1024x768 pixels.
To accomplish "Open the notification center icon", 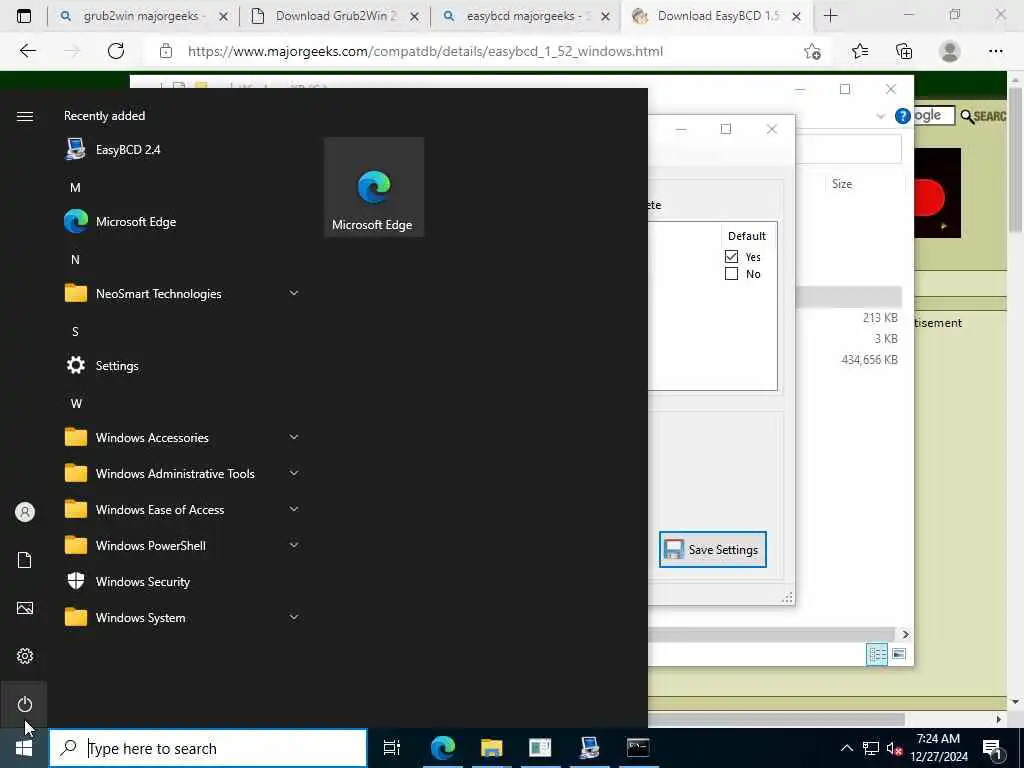I will point(993,749).
